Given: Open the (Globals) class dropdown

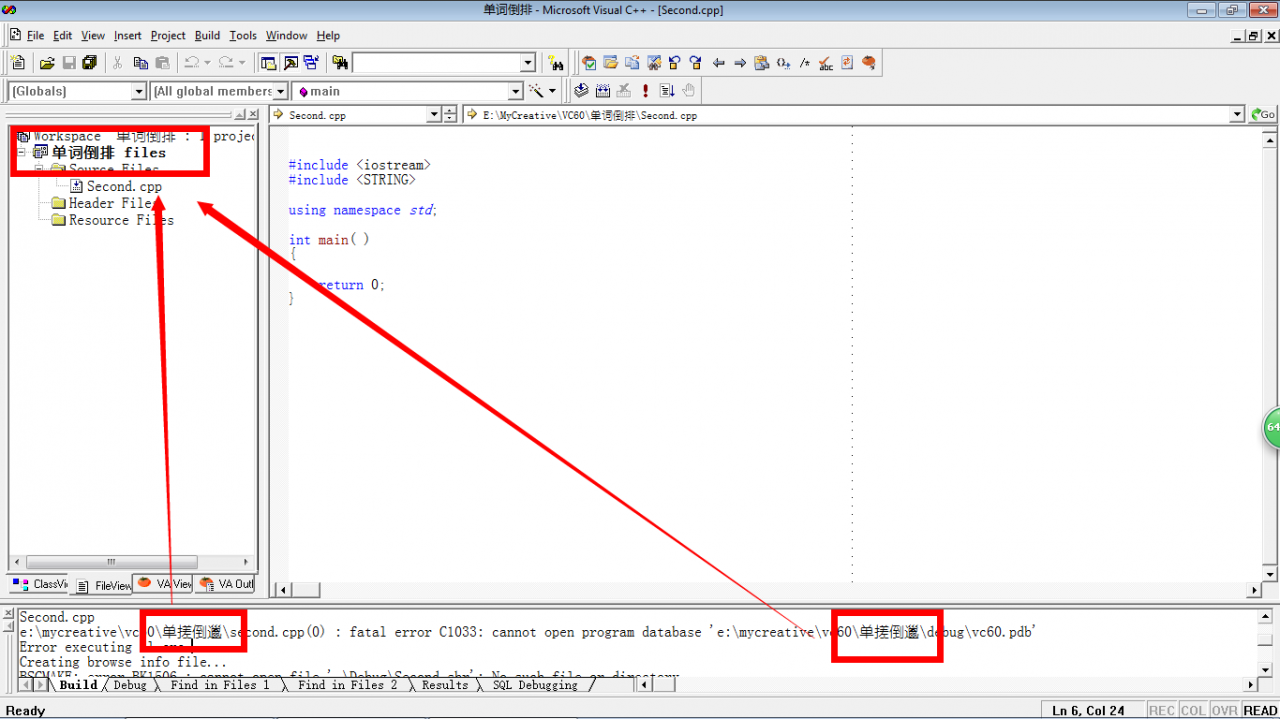Looking at the screenshot, I should coord(139,91).
